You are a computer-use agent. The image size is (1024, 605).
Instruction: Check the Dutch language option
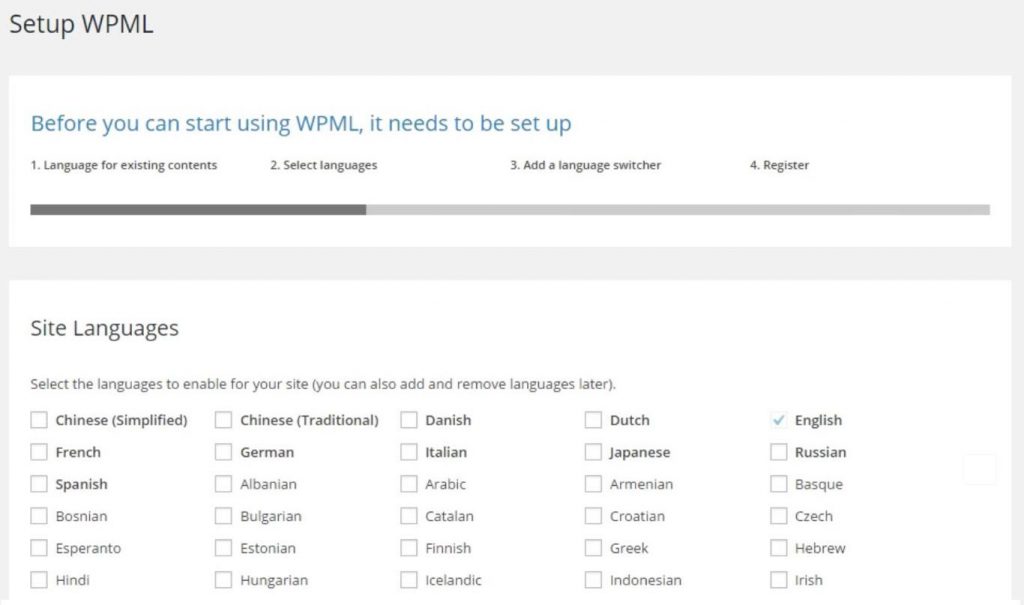[x=593, y=420]
